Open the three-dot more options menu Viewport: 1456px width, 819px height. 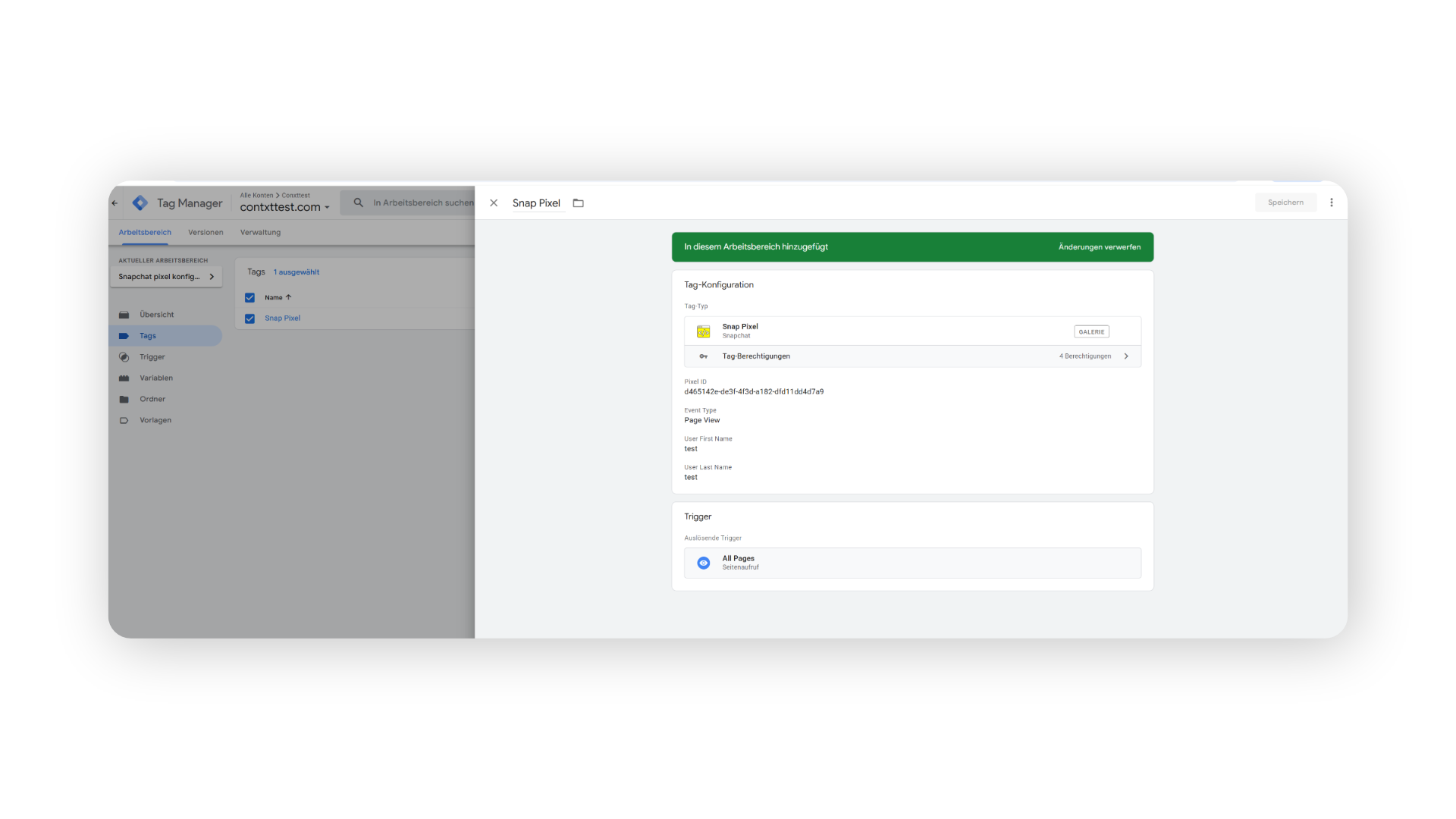(x=1332, y=202)
